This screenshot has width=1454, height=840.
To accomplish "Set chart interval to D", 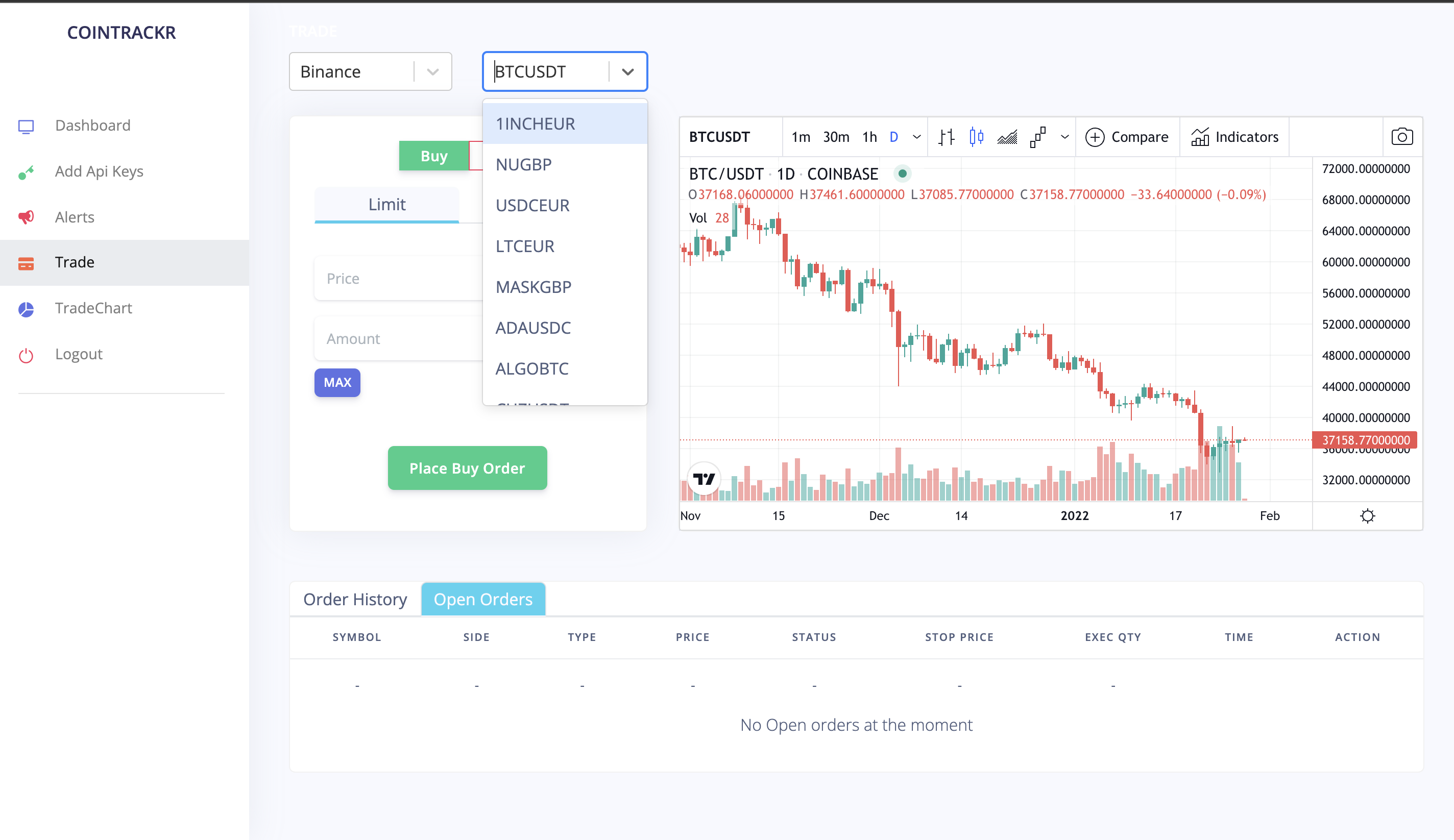I will (x=894, y=137).
